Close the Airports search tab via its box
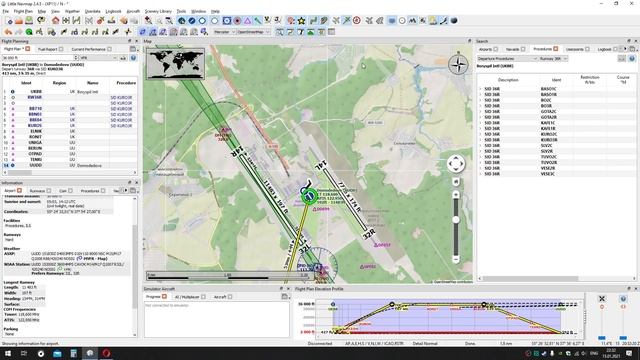 click(496, 49)
